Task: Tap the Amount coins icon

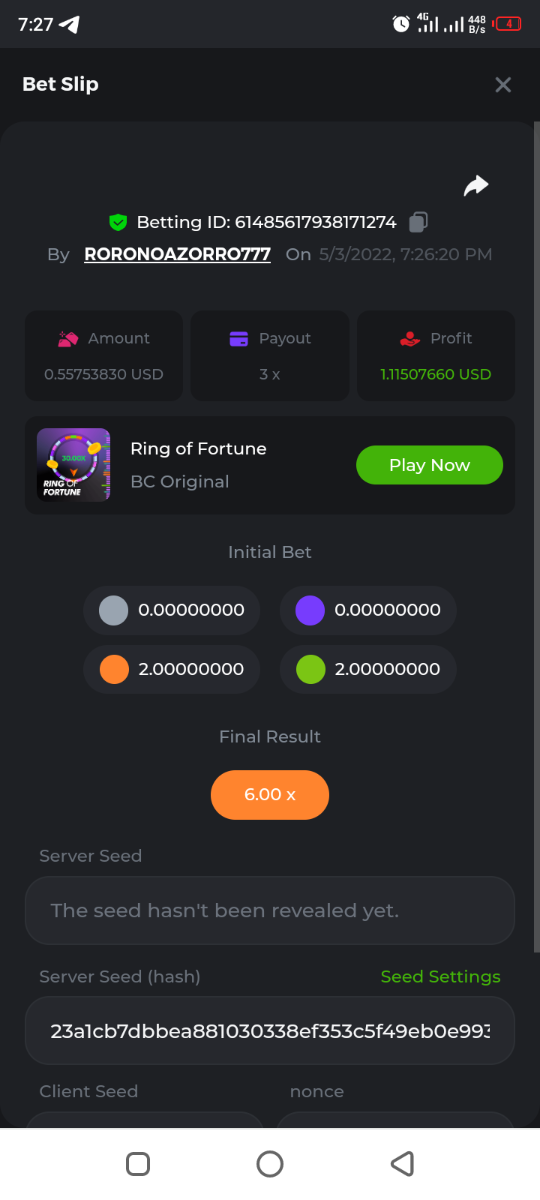Action: point(68,339)
